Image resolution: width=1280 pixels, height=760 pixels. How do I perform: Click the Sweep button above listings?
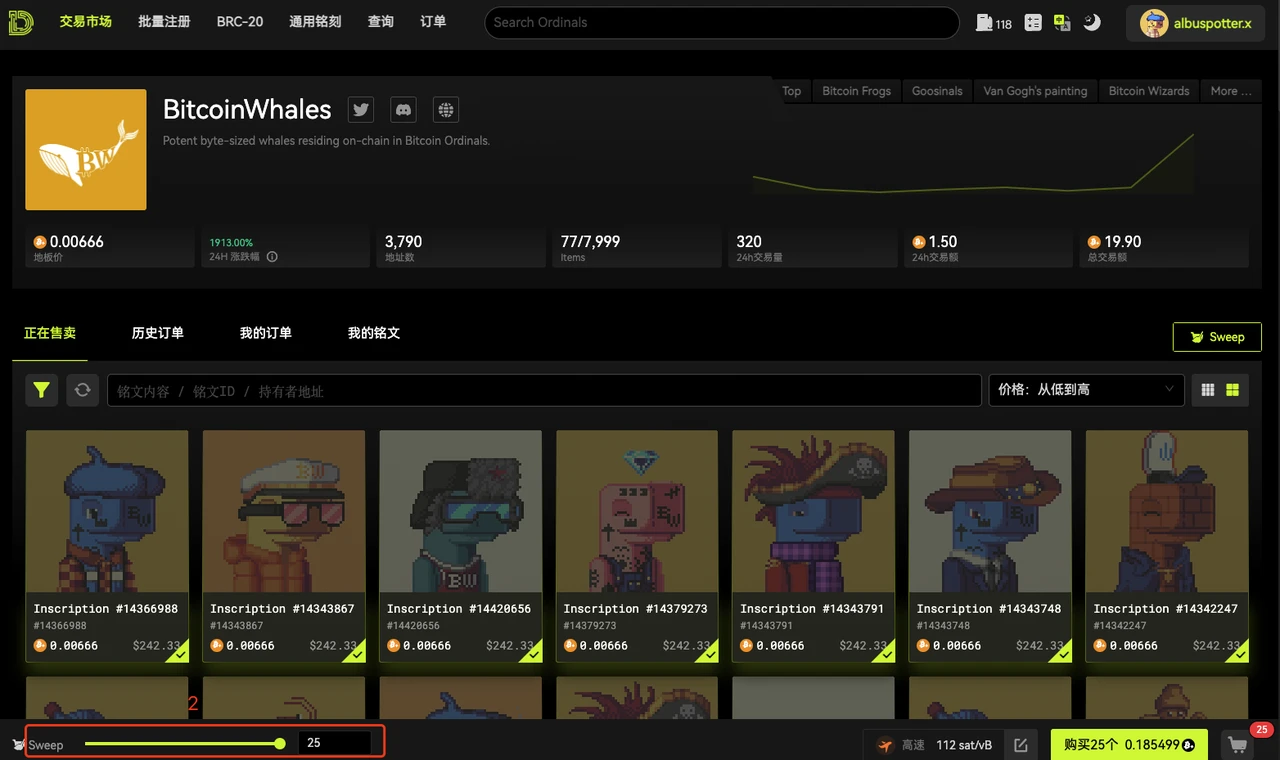1217,337
